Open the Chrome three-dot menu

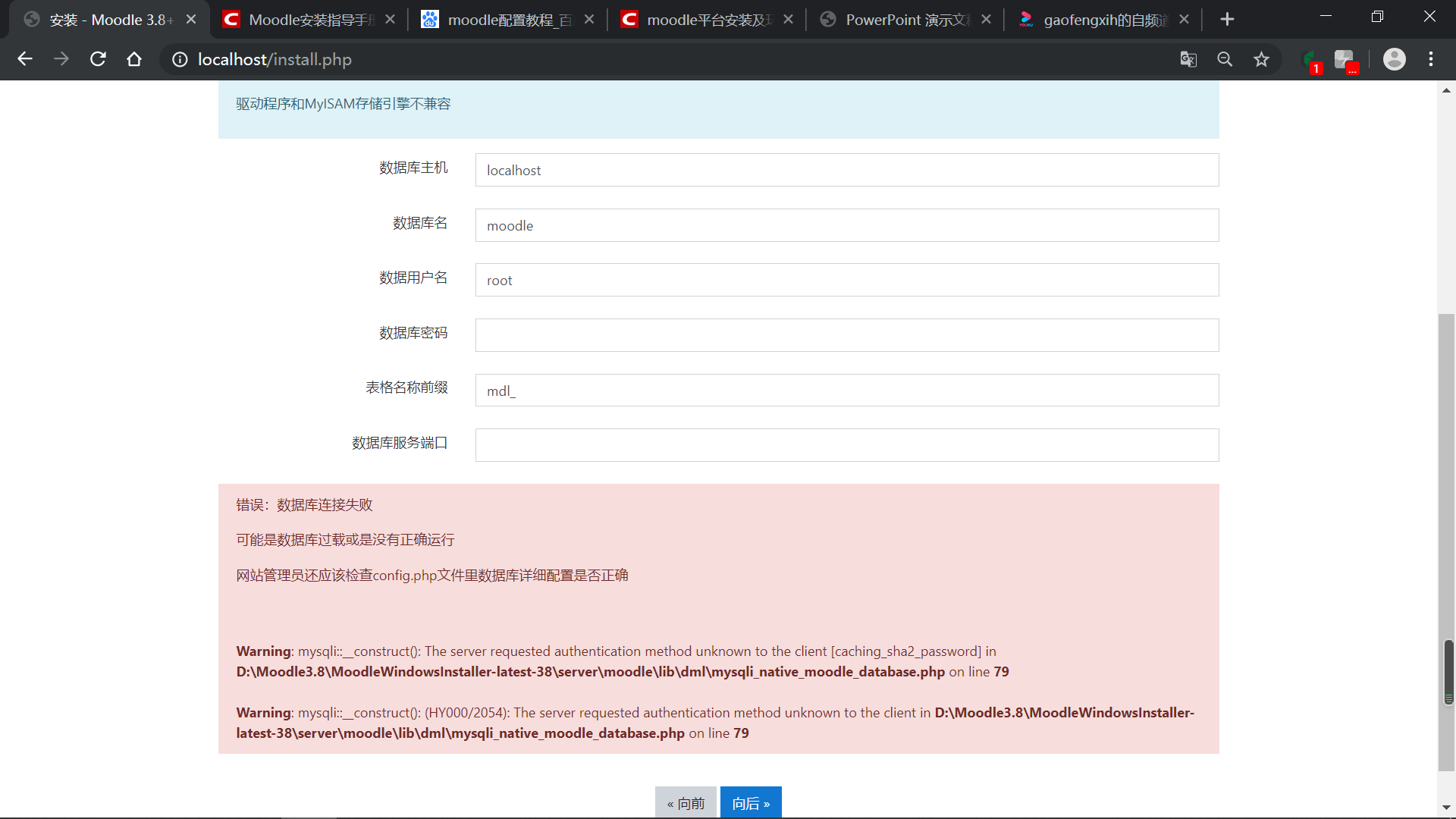point(1431,59)
